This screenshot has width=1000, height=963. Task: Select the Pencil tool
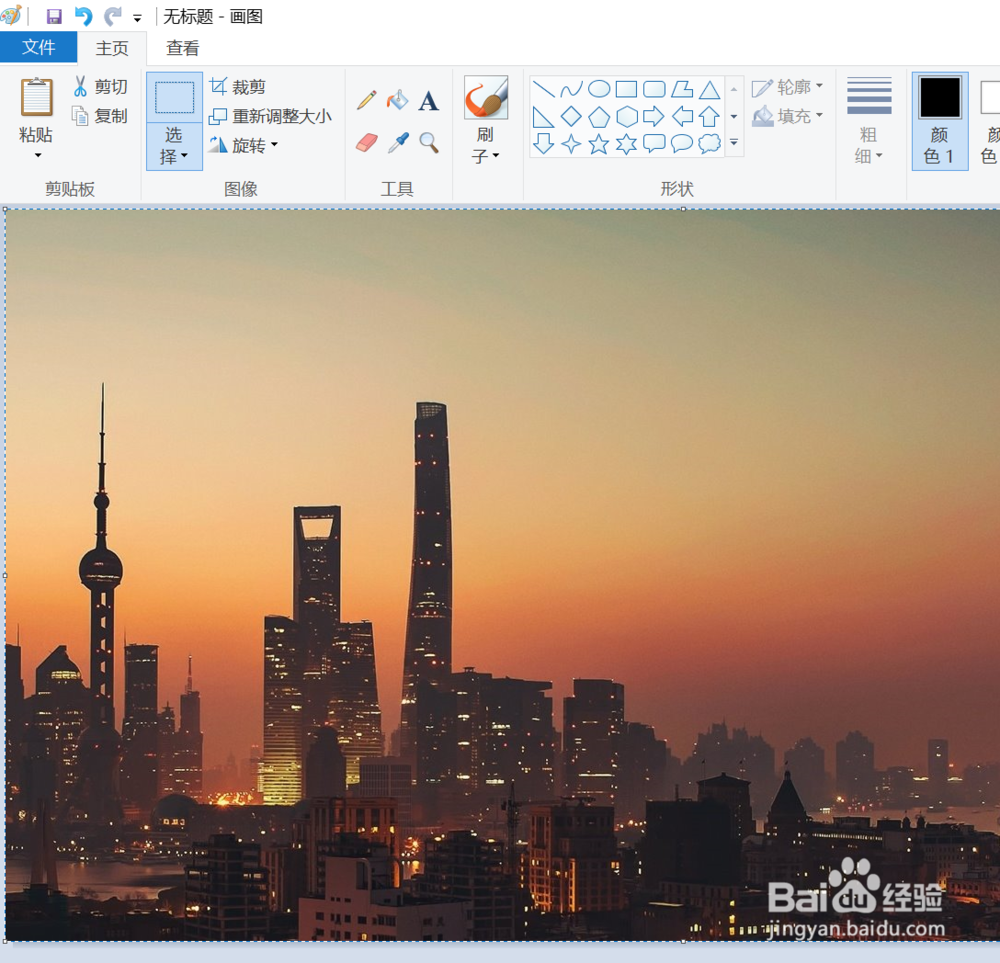367,100
